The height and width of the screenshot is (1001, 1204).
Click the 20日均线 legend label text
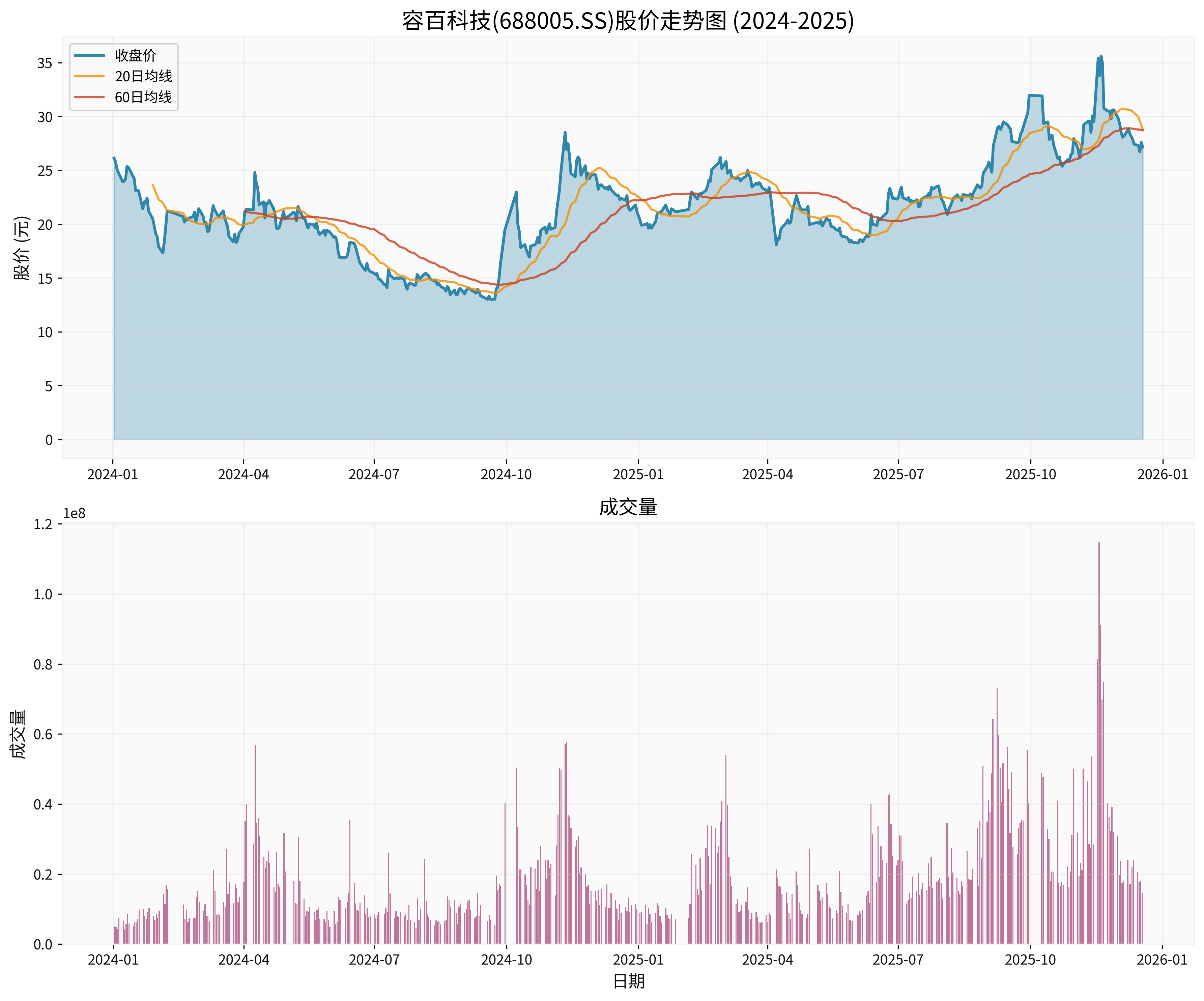pos(143,76)
